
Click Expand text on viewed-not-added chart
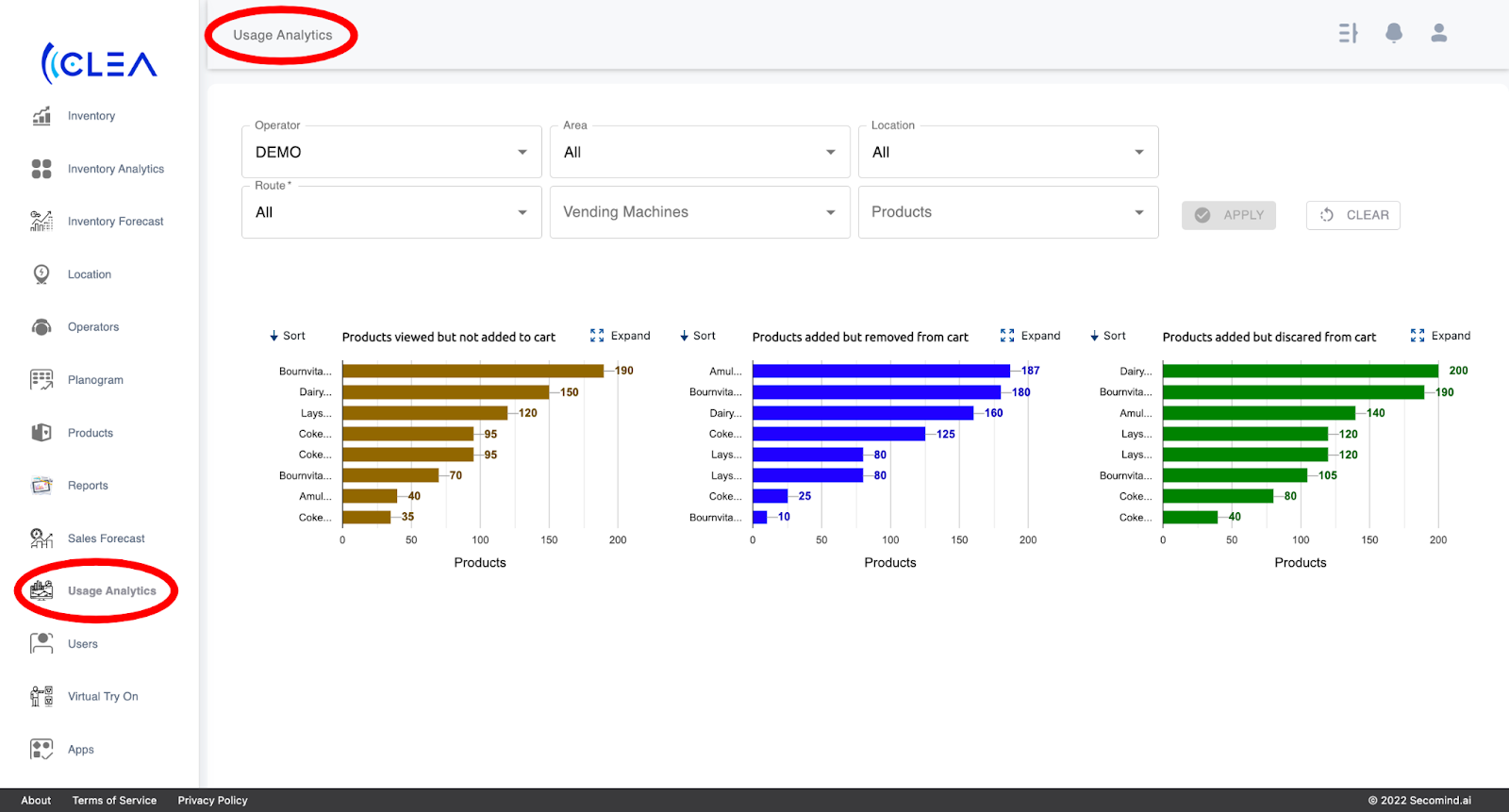click(631, 336)
